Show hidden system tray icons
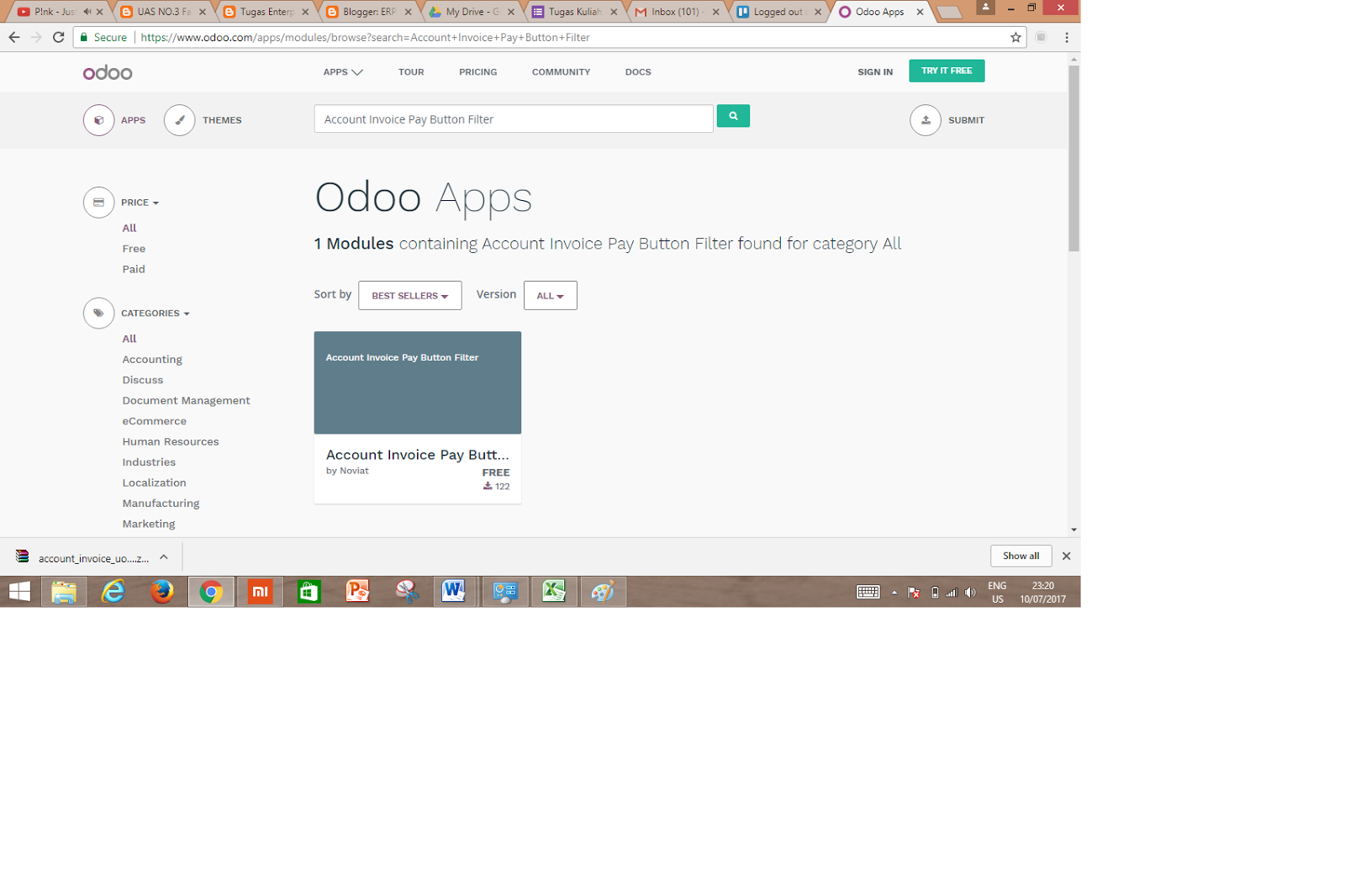 point(894,593)
